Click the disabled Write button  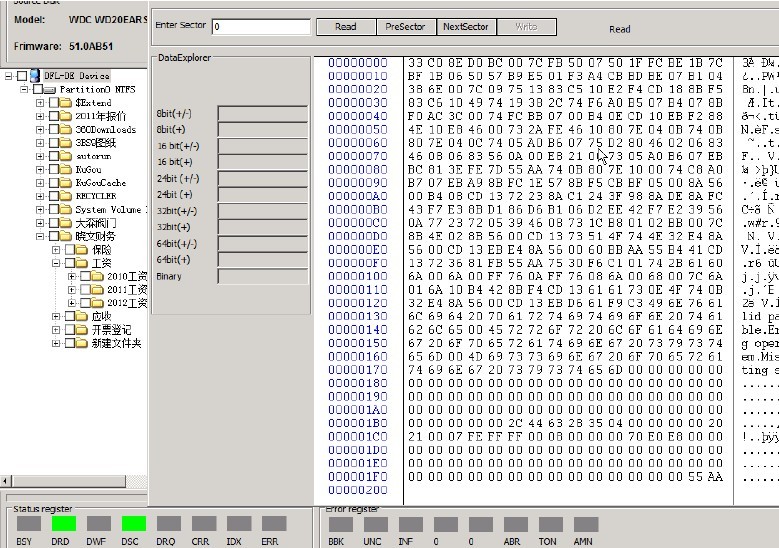pyautogui.click(x=526, y=27)
